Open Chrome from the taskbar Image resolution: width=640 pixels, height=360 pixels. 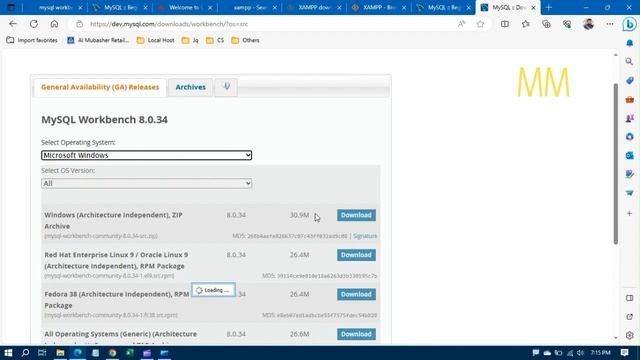[112, 353]
